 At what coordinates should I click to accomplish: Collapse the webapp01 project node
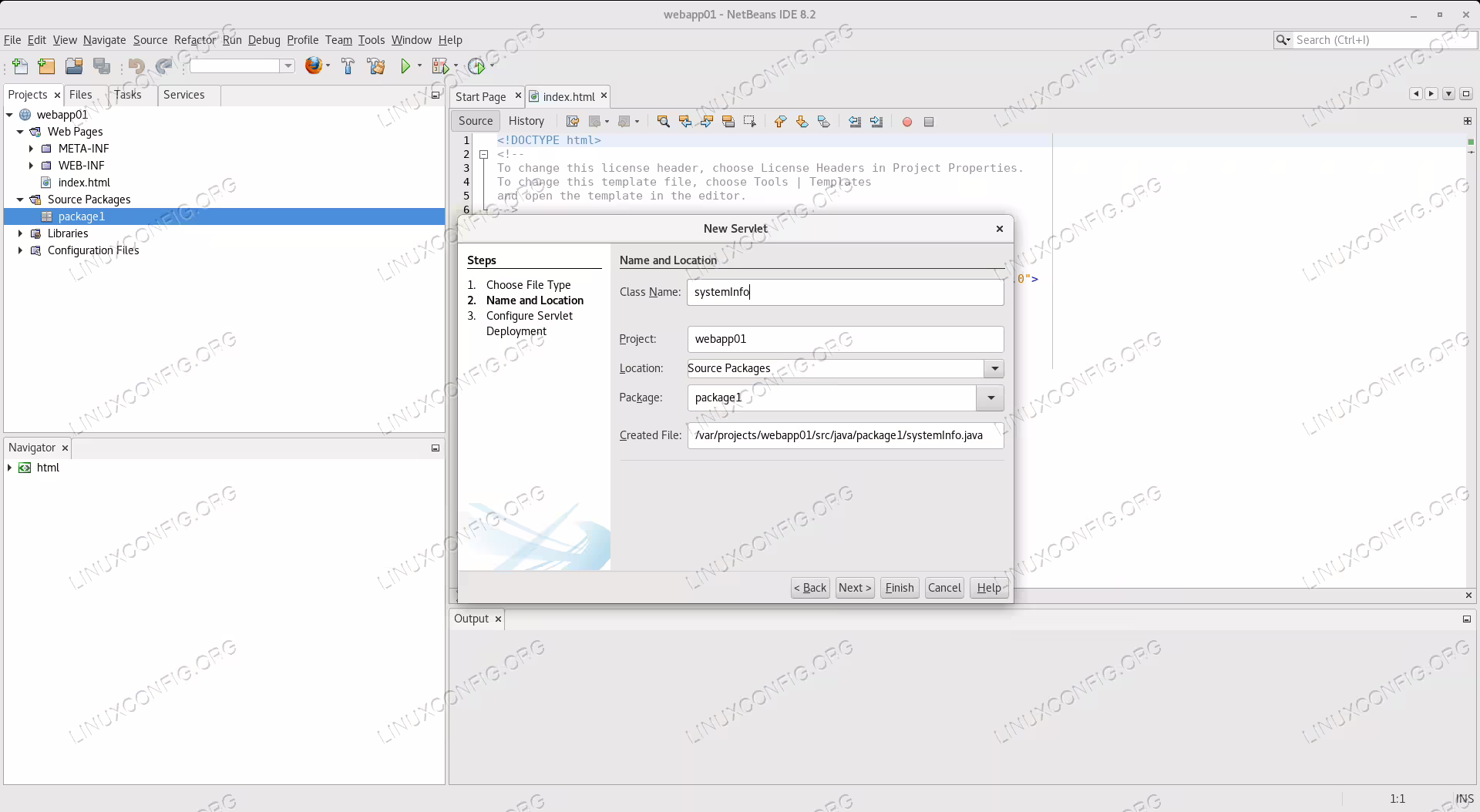[9, 115]
